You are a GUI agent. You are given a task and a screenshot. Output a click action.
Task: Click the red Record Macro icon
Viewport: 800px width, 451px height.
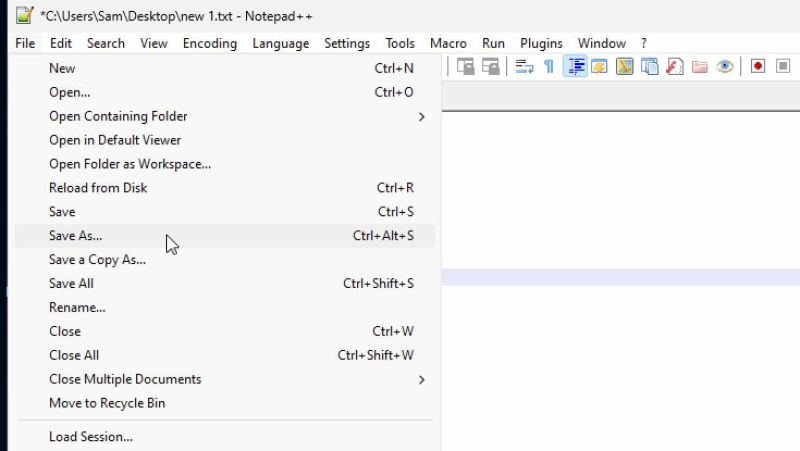tap(758, 66)
